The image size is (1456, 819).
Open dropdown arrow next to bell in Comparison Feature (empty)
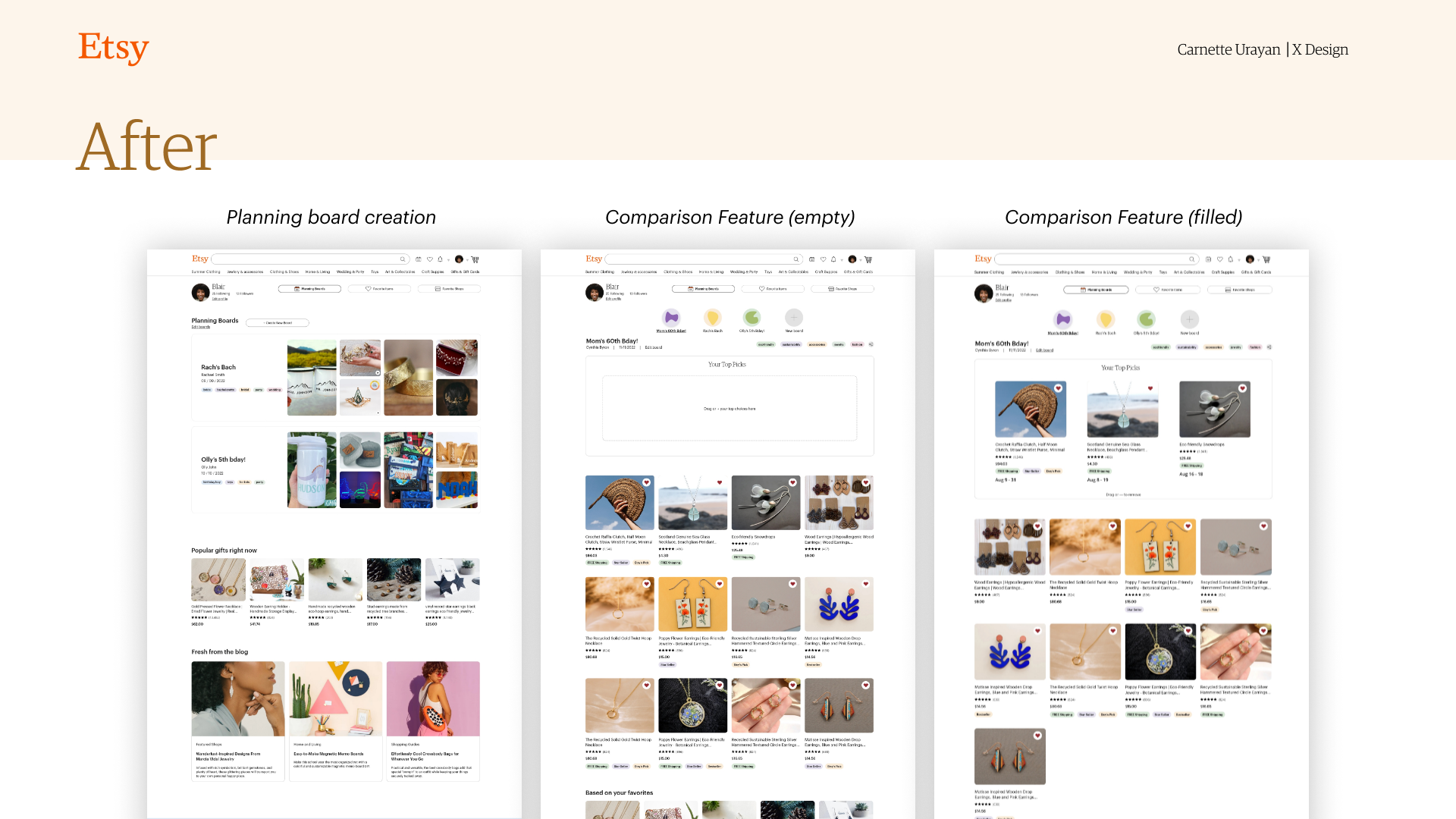pyautogui.click(x=842, y=259)
